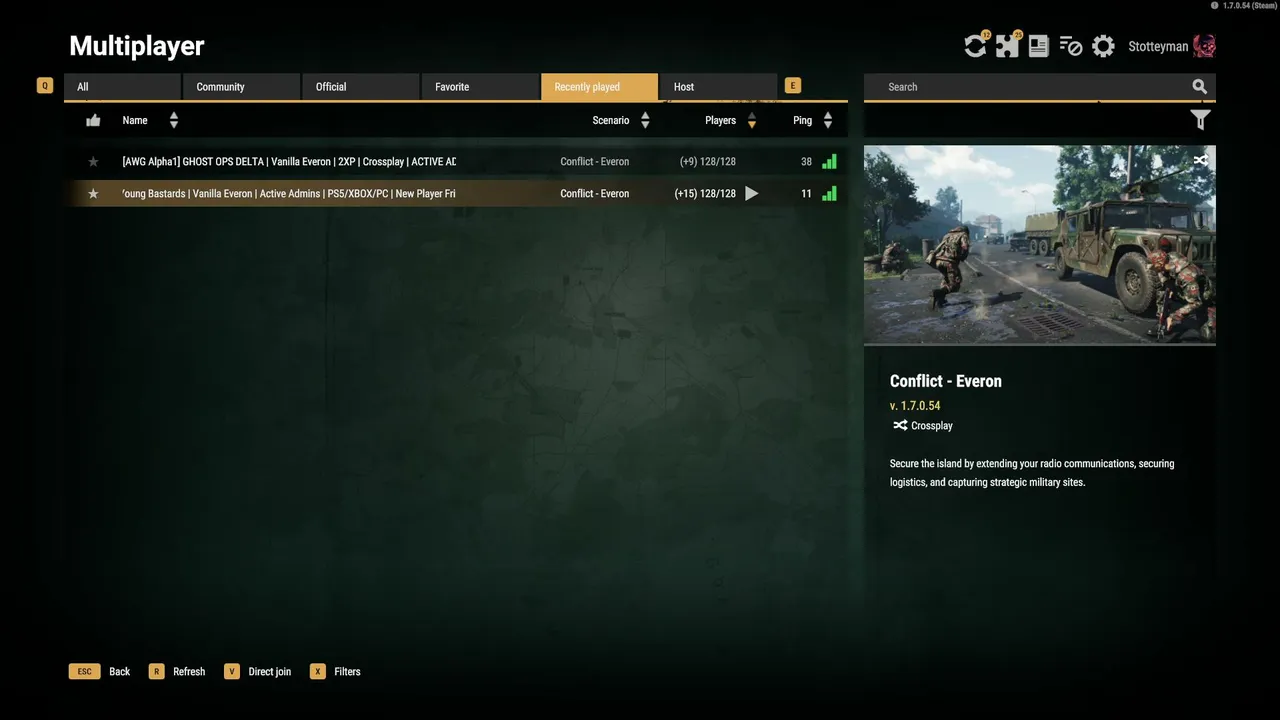Screen dimensions: 1280x720
Task: Click the scenario description text
Action: click(x=1032, y=473)
